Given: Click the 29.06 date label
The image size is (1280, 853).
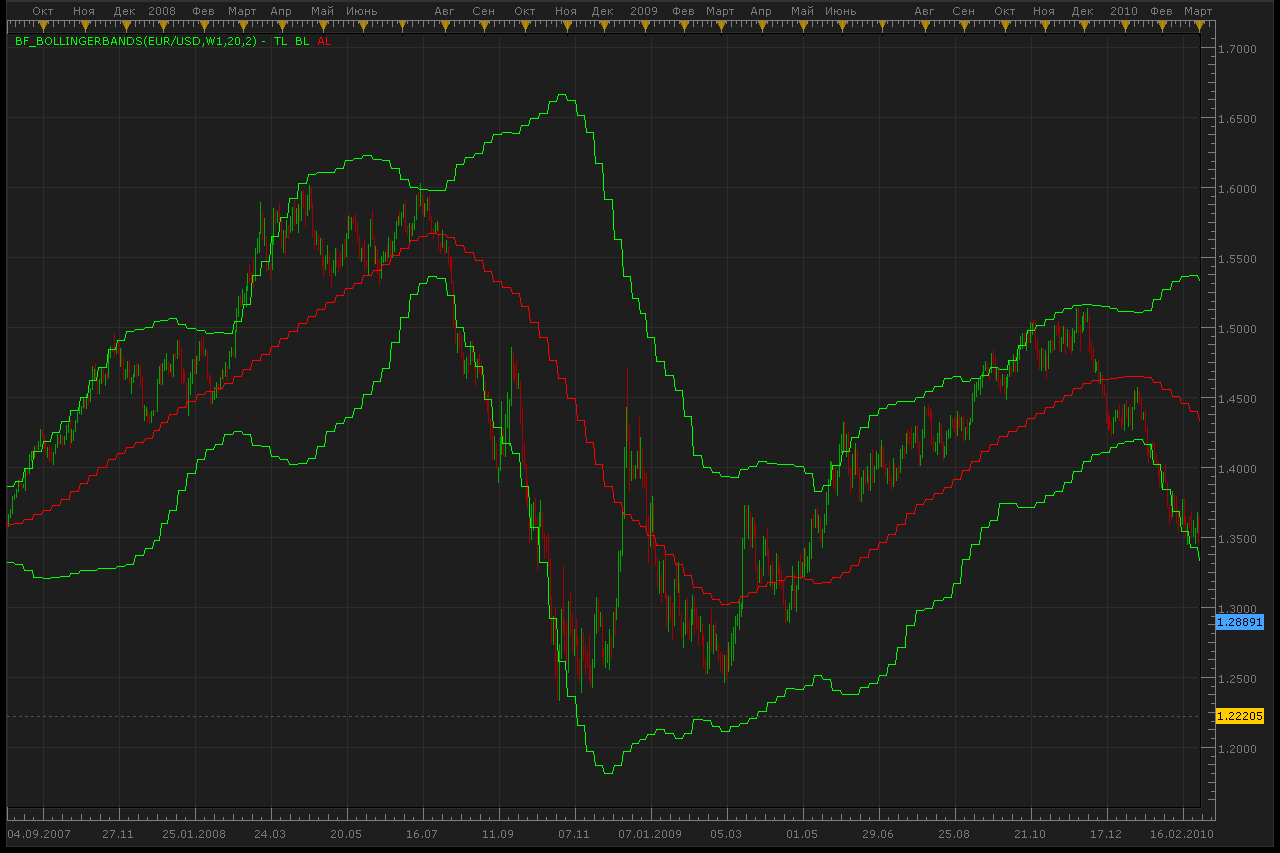Looking at the screenshot, I should pos(878,833).
